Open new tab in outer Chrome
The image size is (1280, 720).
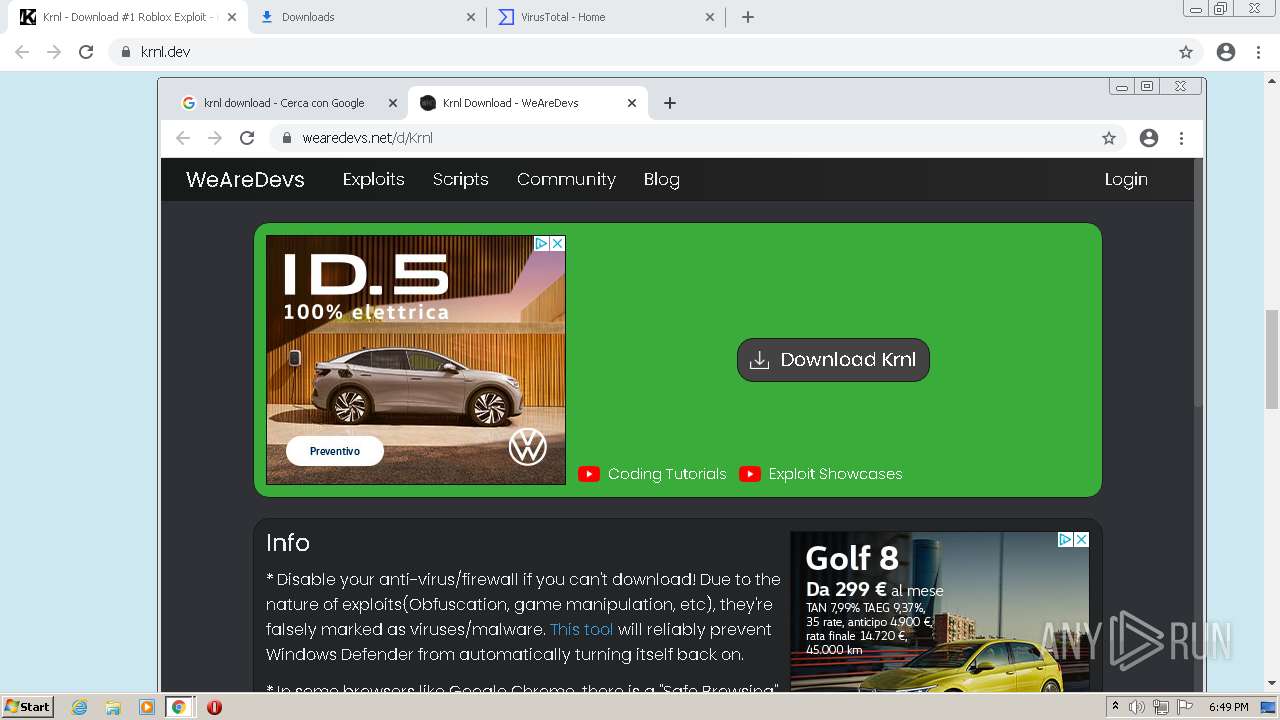[748, 17]
